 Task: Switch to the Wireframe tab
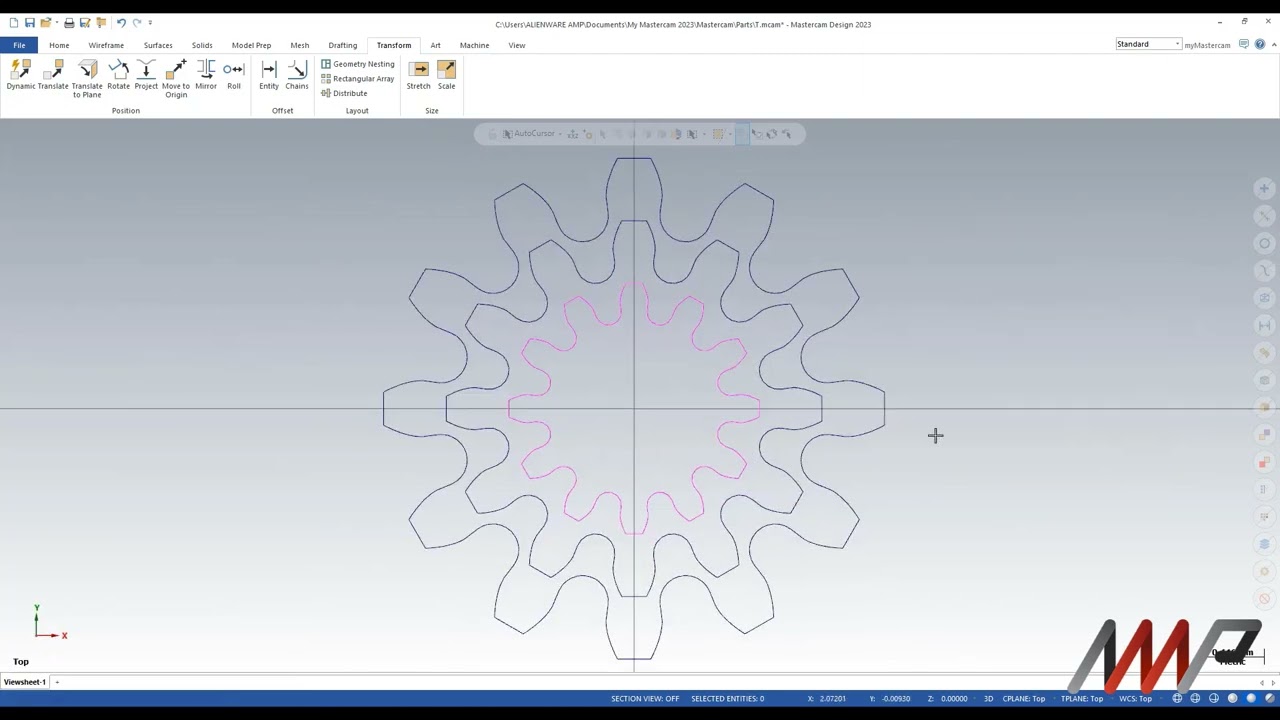click(x=106, y=45)
